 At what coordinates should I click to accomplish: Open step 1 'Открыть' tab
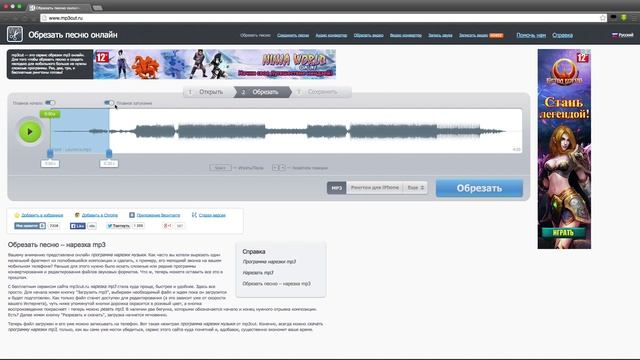coord(208,92)
